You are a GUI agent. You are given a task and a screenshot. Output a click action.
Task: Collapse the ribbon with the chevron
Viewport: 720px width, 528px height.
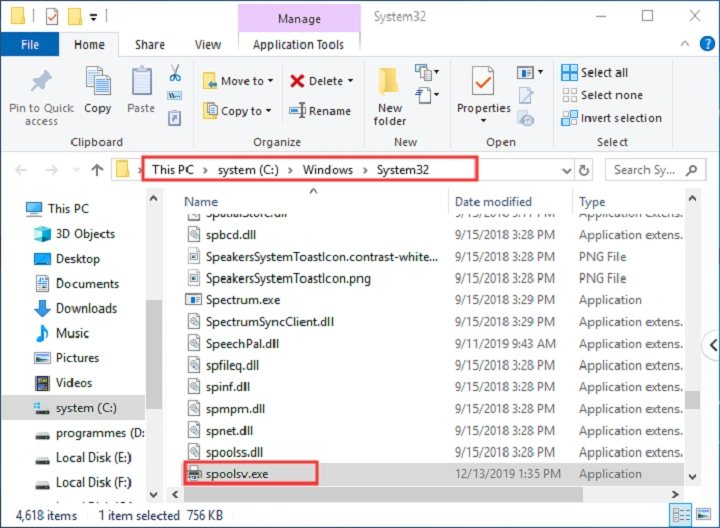click(685, 44)
